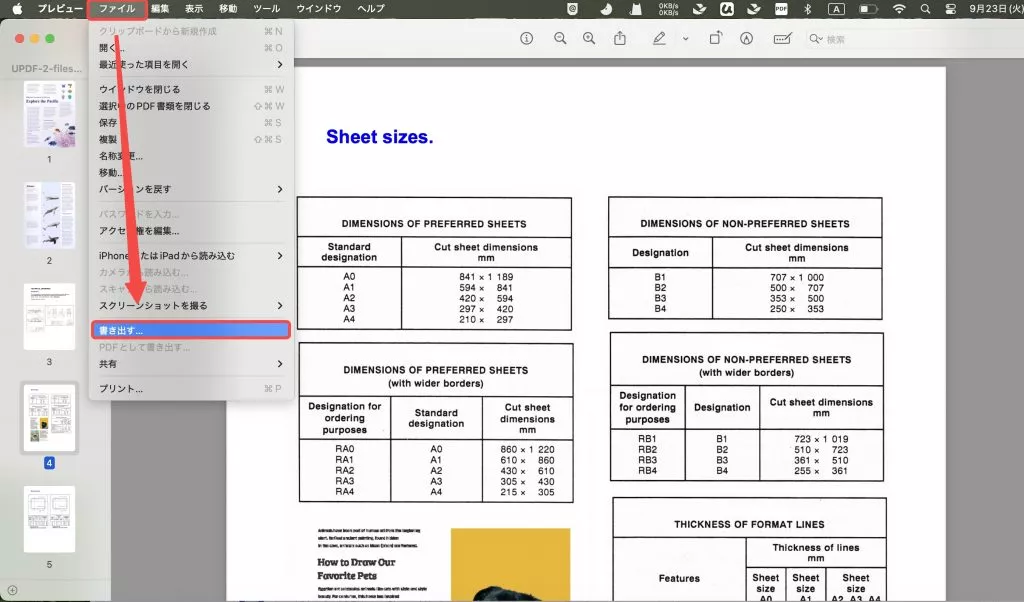The height and width of the screenshot is (602, 1024).
Task: Choose 保存 in the File menu
Action: pyautogui.click(x=191, y=123)
